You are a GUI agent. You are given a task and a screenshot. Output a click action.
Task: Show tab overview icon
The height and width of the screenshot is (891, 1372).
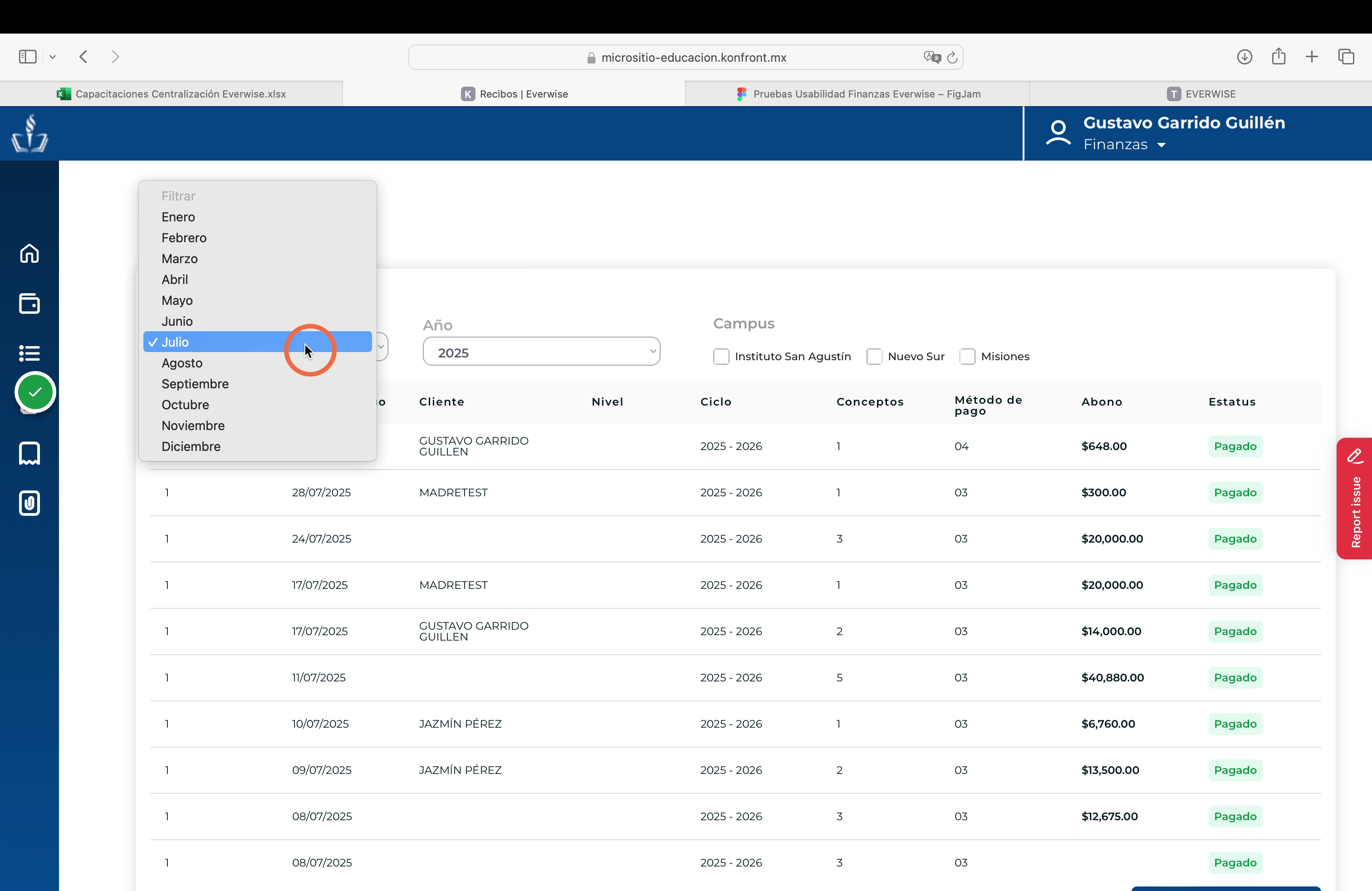tap(1346, 56)
